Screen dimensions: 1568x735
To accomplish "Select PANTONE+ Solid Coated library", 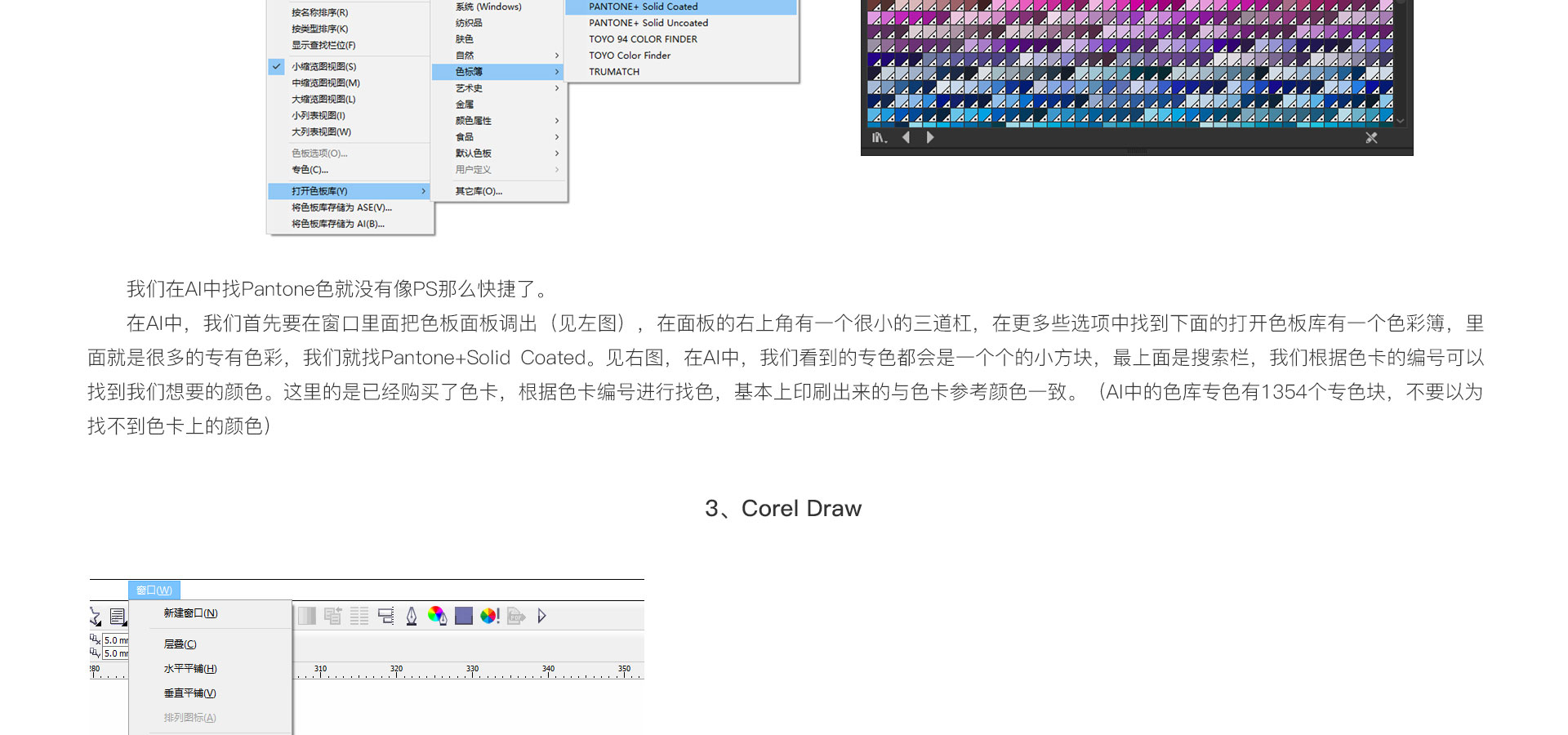I will click(x=681, y=7).
